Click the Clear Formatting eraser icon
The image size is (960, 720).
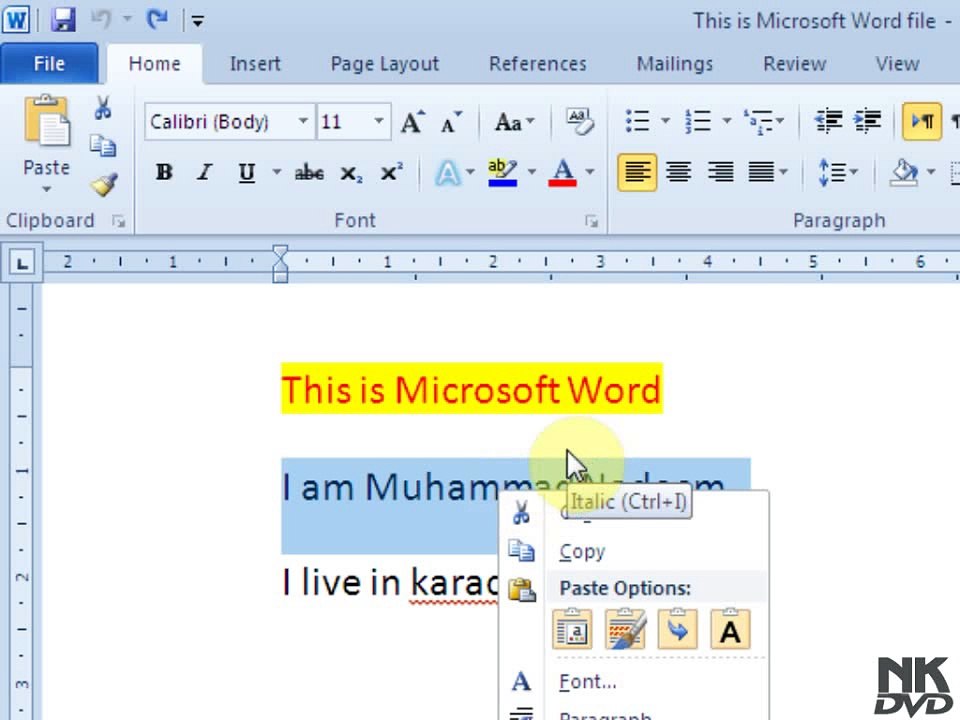click(579, 121)
